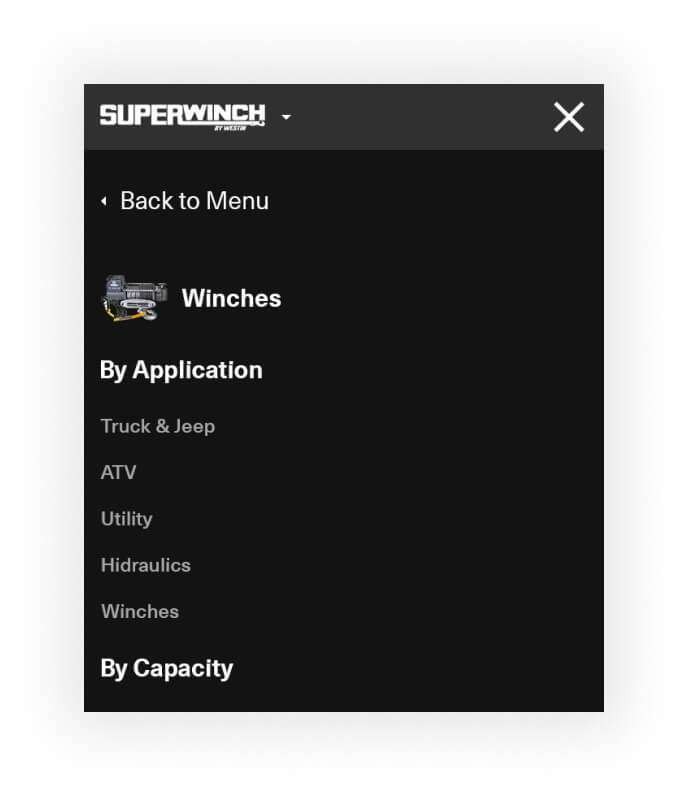688x796 pixels.
Task: Open brand switcher caret in header
Action: 286,117
